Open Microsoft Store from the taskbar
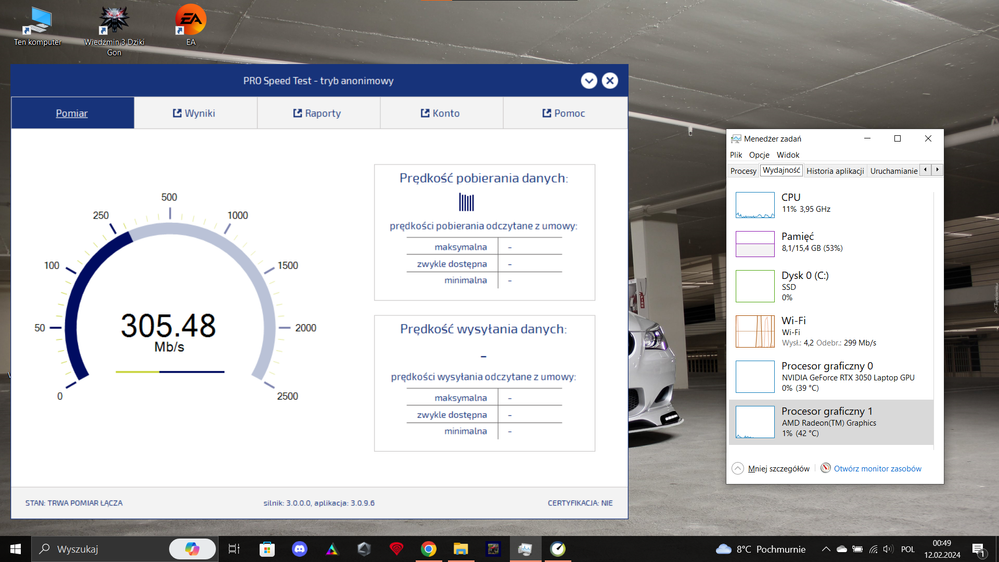Viewport: 999px width, 562px height. tap(267, 549)
